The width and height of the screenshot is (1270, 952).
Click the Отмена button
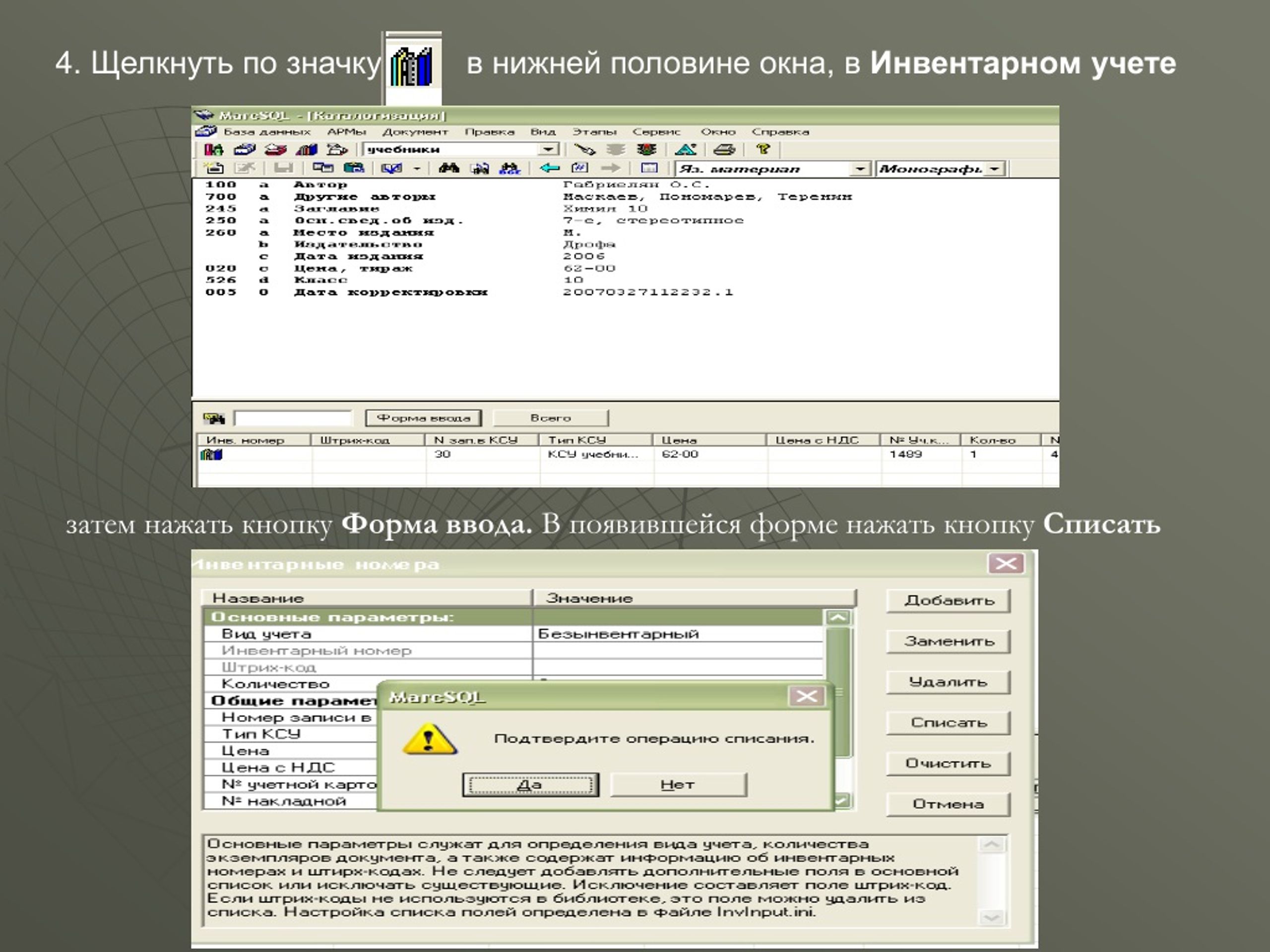pyautogui.click(x=949, y=805)
